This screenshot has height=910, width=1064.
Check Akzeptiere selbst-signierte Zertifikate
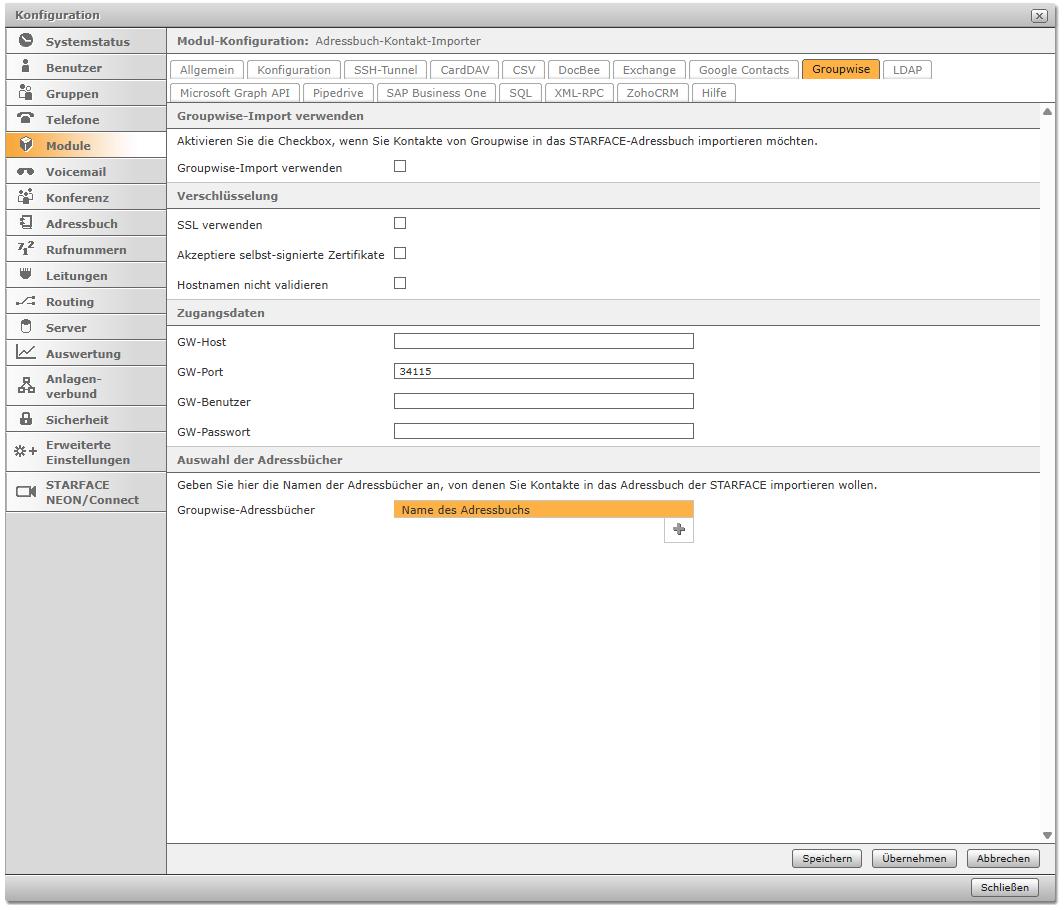tap(400, 254)
